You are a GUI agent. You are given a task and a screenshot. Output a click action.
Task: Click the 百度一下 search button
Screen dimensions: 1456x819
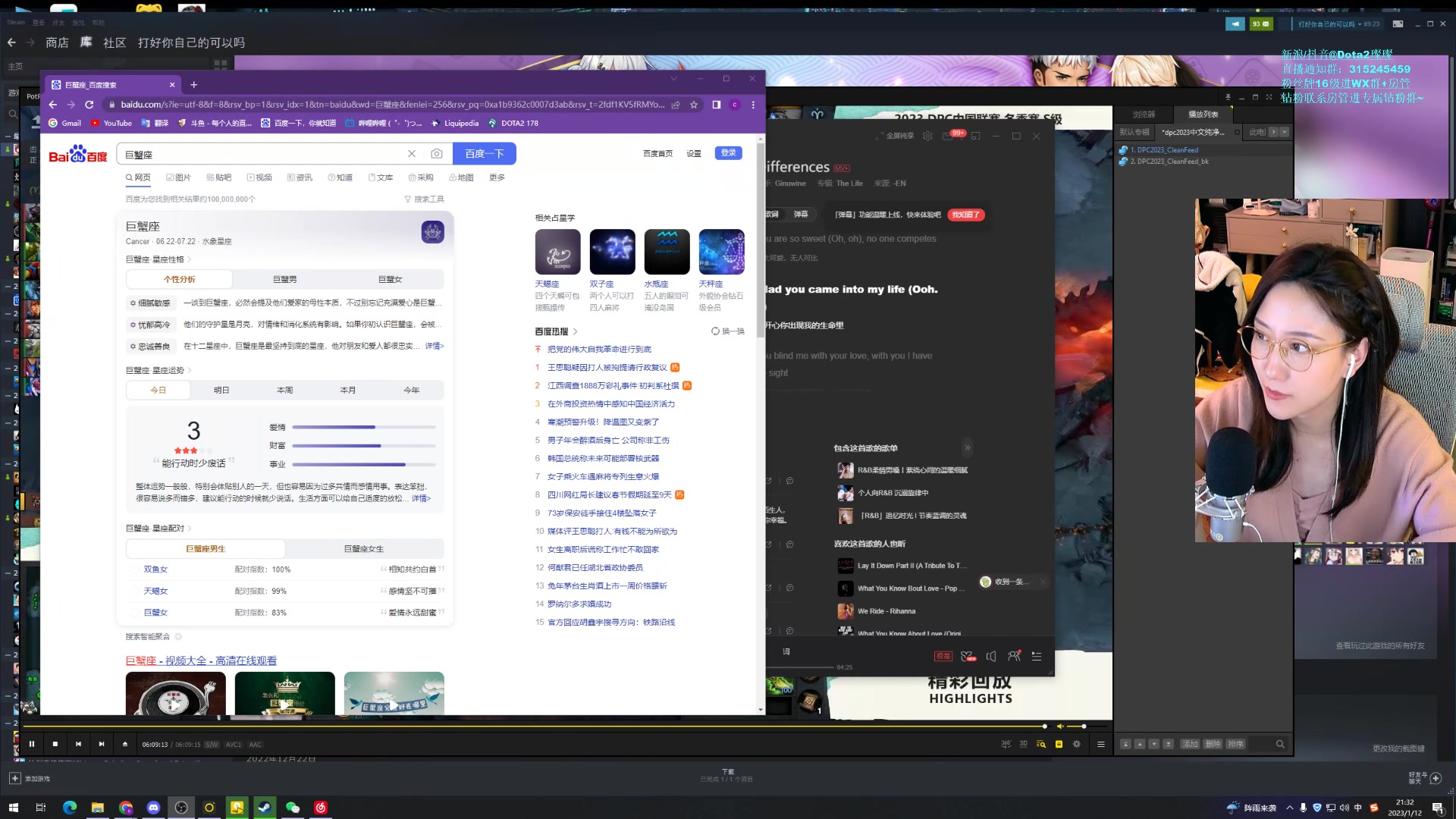485,153
